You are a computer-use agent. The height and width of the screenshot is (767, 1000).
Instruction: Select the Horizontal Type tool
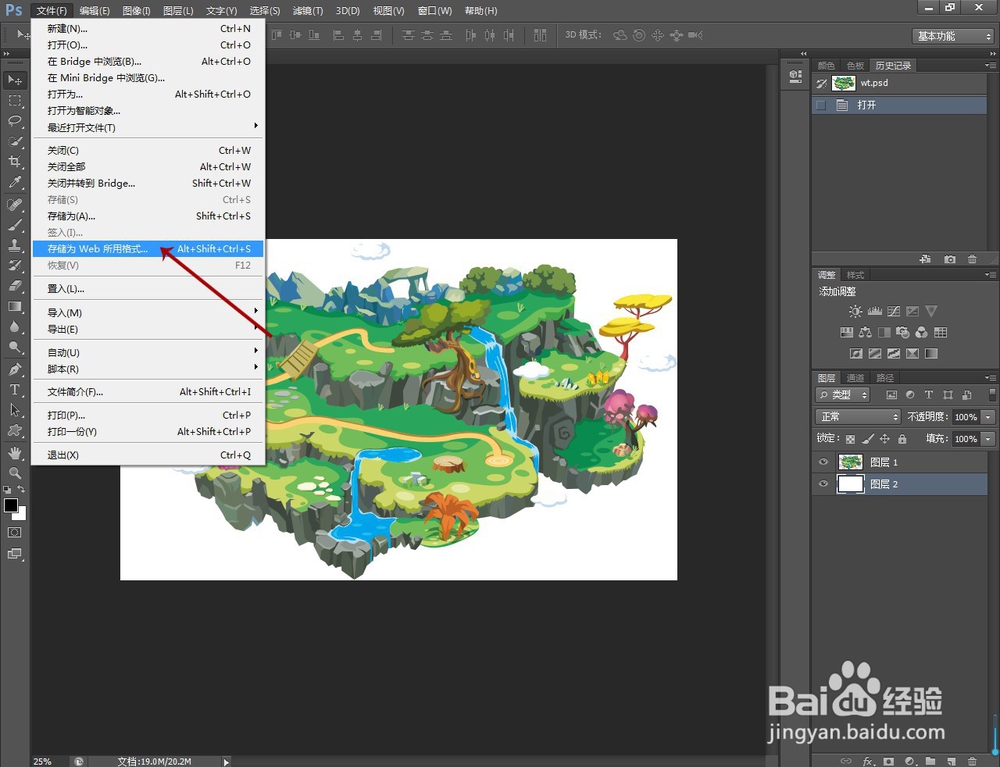coord(15,390)
